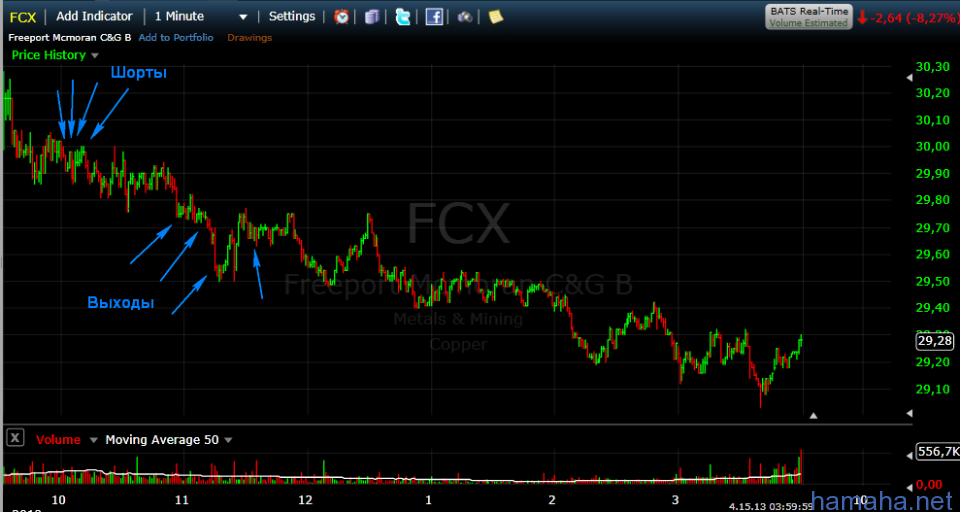Click the Freeport Mcmoran C&G B name
The height and width of the screenshot is (512, 960).
(x=69, y=37)
